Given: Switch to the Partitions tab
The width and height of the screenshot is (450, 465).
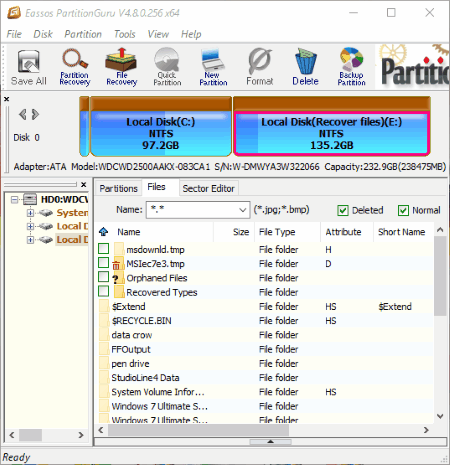Looking at the screenshot, I should (x=118, y=188).
